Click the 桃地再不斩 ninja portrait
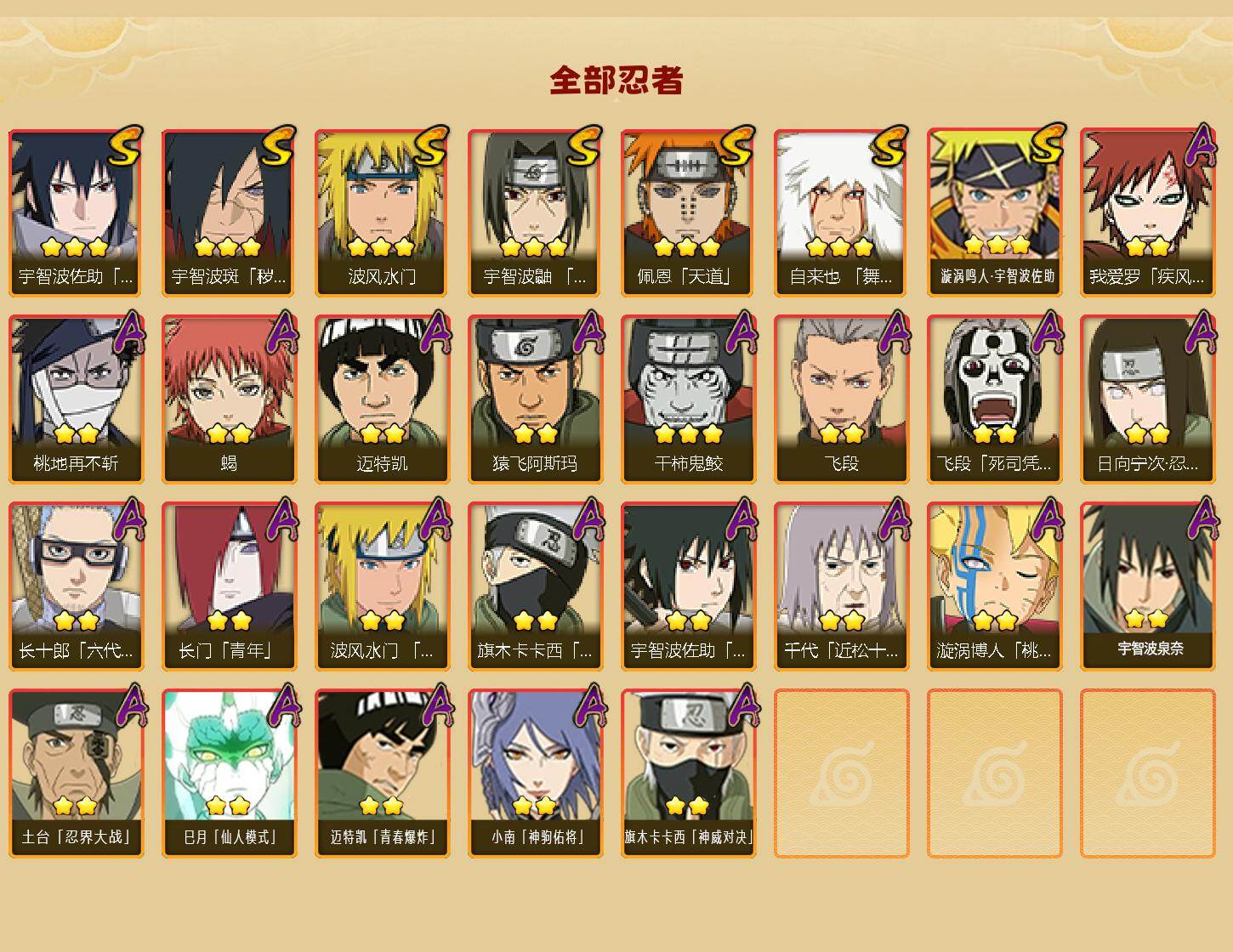Image resolution: width=1233 pixels, height=952 pixels. pos(77,399)
